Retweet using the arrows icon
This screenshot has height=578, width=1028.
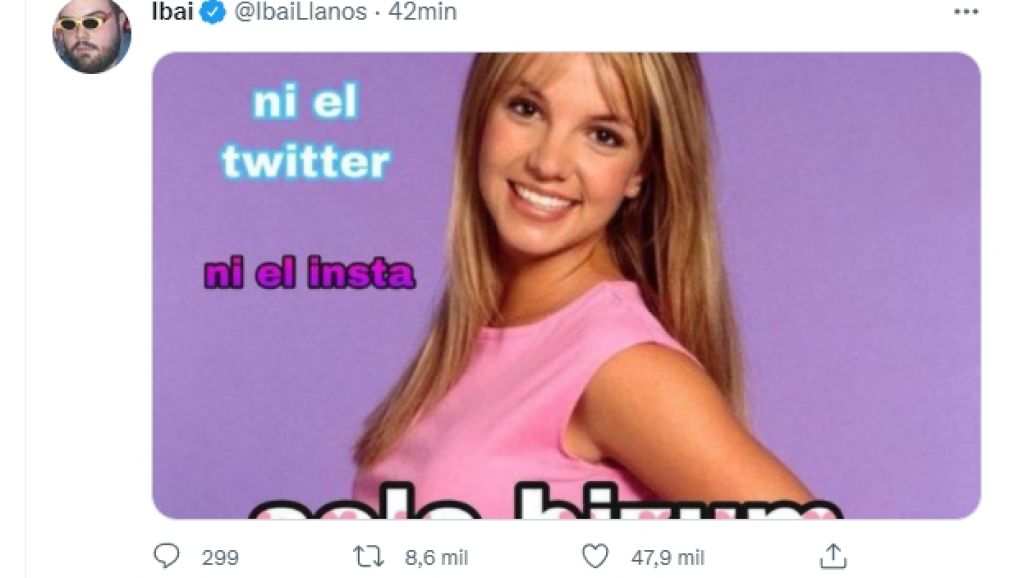pyautogui.click(x=368, y=557)
